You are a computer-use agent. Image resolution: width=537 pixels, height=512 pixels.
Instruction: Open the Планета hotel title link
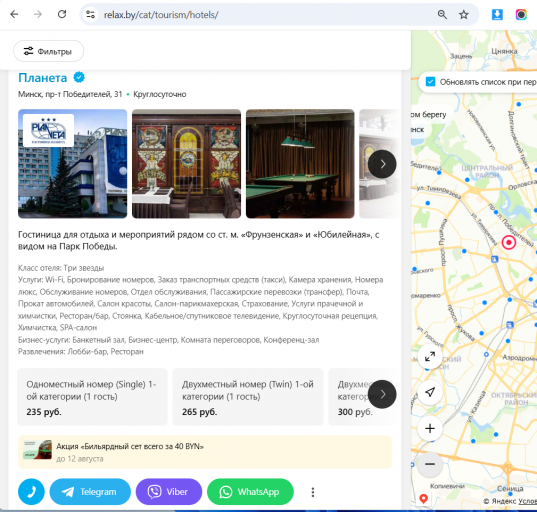pos(42,78)
